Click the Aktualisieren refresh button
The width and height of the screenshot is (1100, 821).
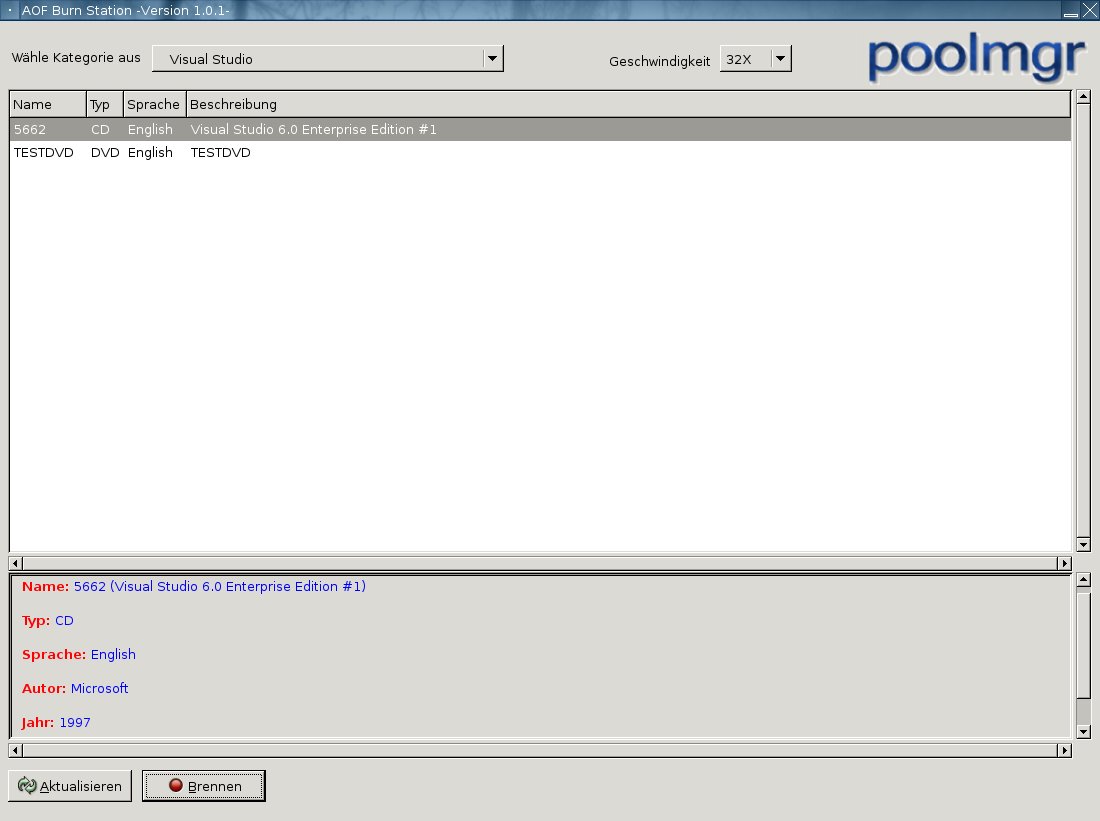[x=69, y=785]
